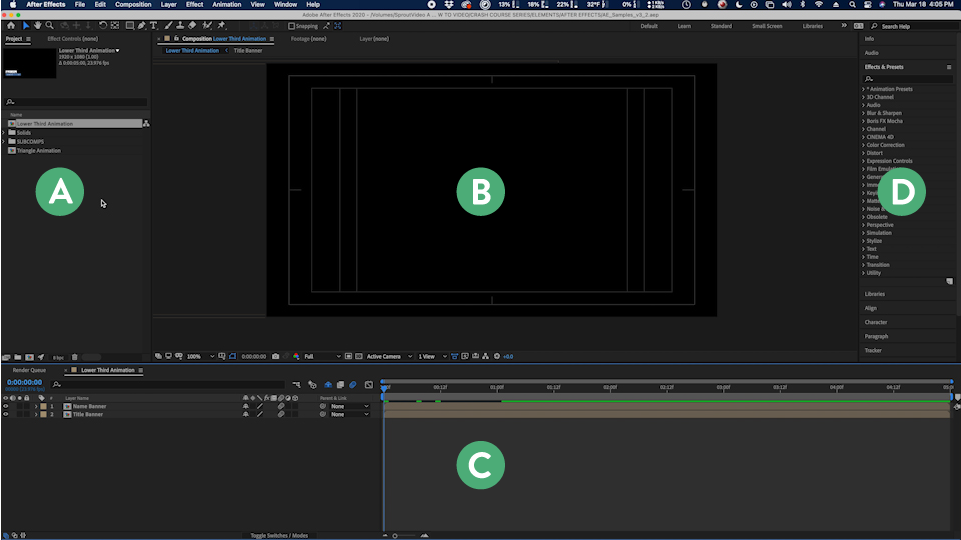Switch to the Render Queue tab

(29, 370)
